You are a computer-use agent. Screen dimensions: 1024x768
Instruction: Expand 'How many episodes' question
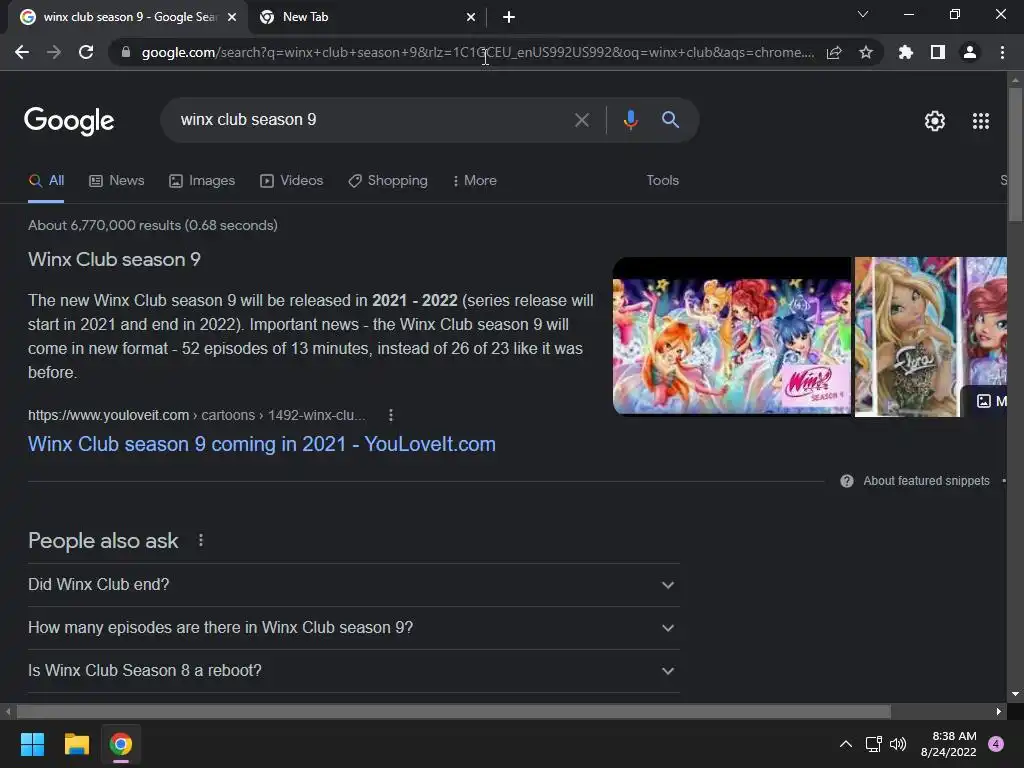point(354,628)
